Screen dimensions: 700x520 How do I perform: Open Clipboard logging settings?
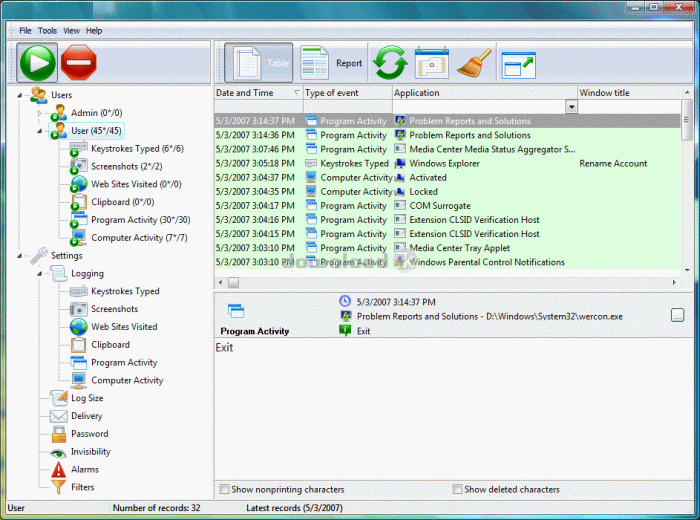point(110,345)
